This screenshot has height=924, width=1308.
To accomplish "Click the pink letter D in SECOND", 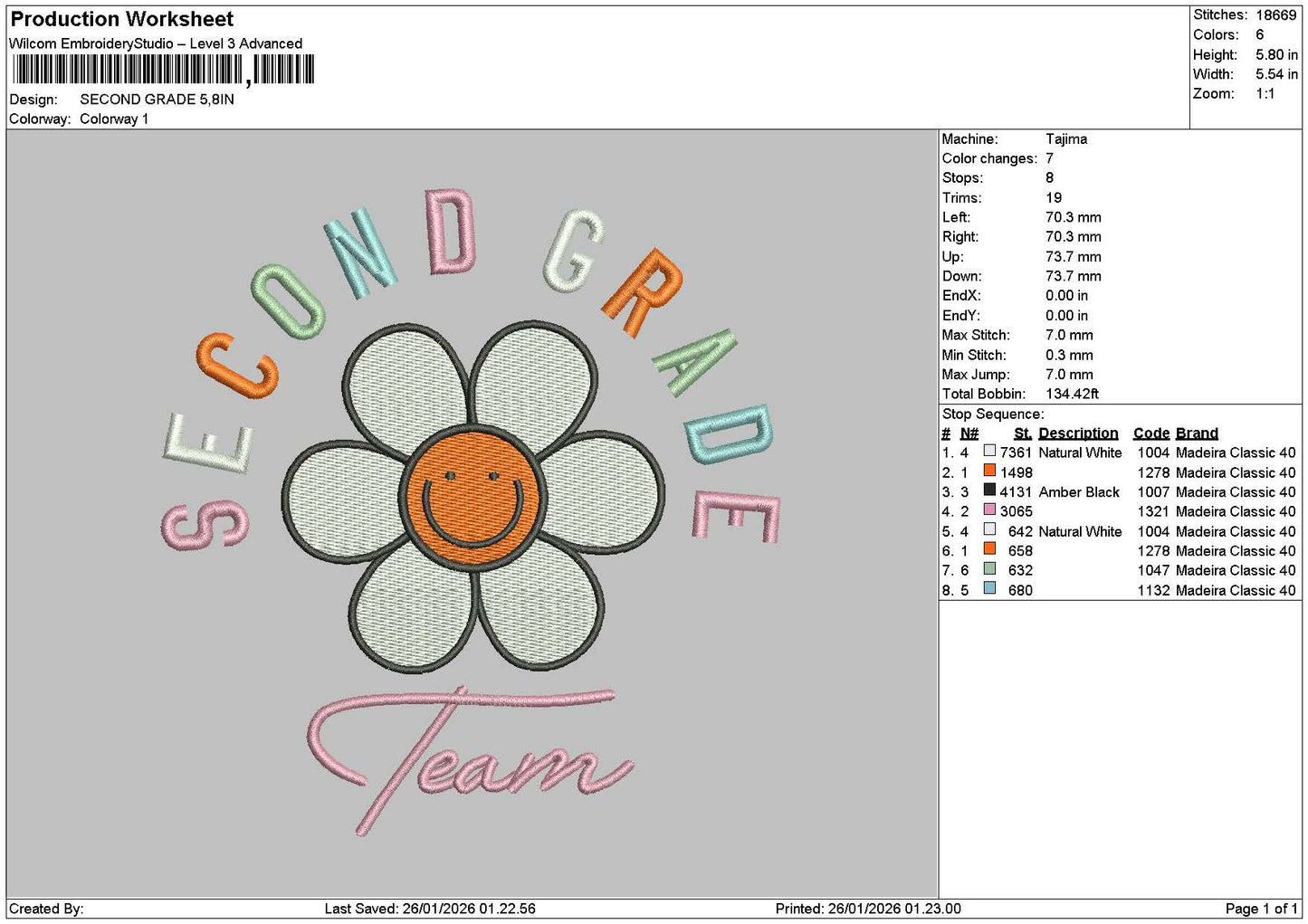I will (451, 231).
